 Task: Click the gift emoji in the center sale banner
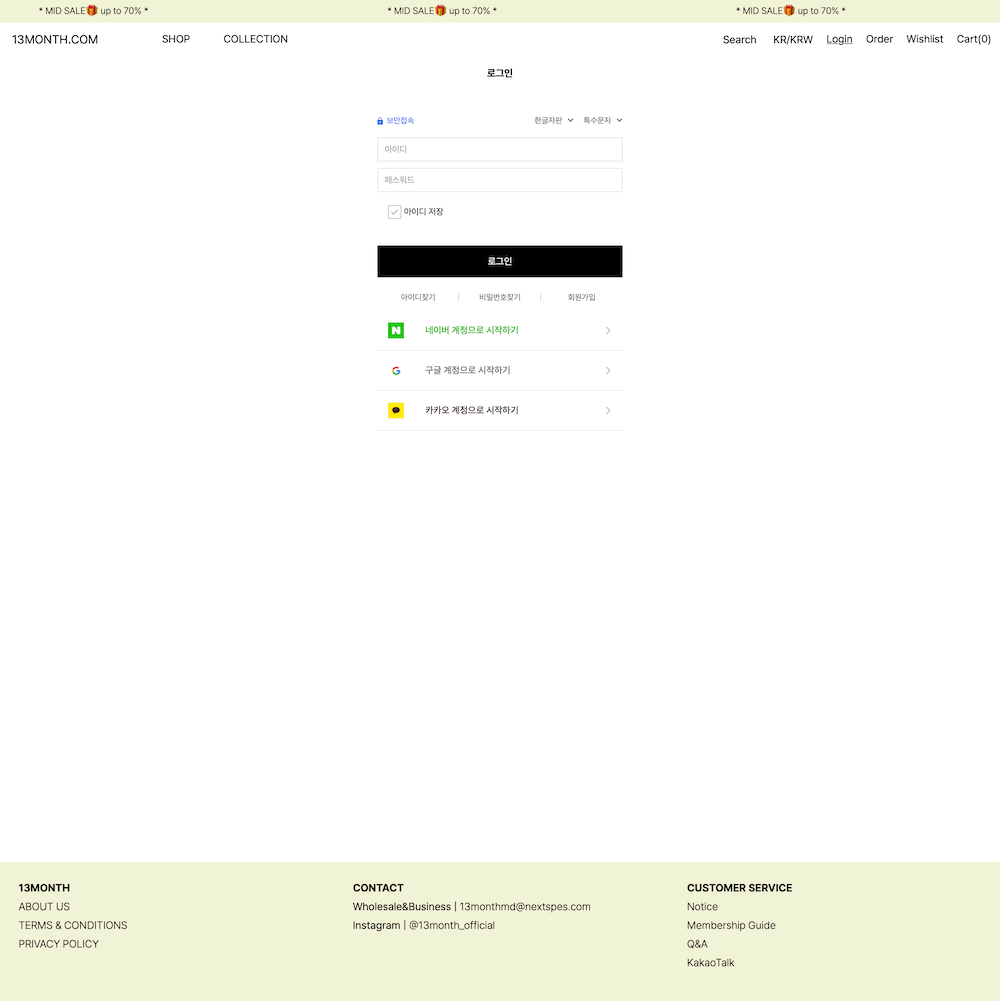[x=441, y=10]
